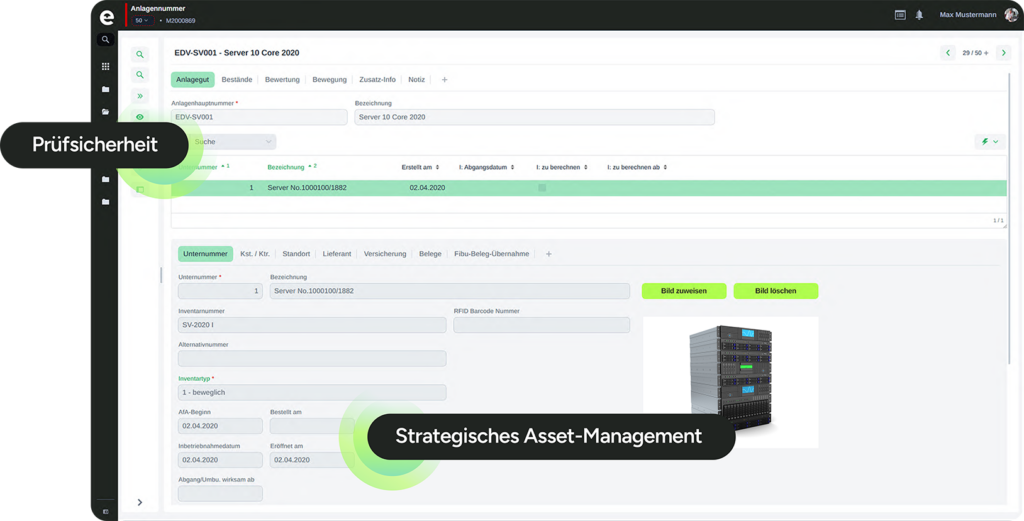
Task: Open the Versicherung tab
Action: pos(385,254)
